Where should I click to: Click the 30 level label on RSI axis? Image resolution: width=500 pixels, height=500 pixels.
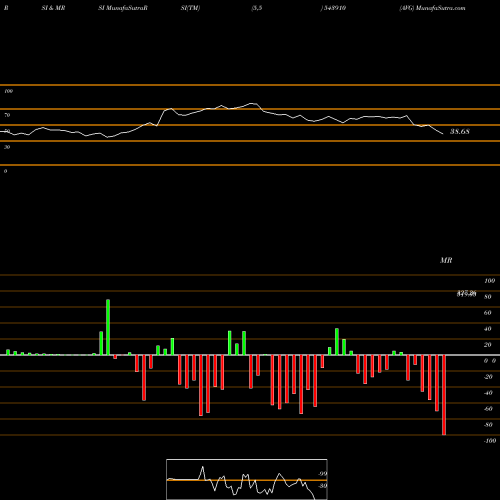[7, 147]
